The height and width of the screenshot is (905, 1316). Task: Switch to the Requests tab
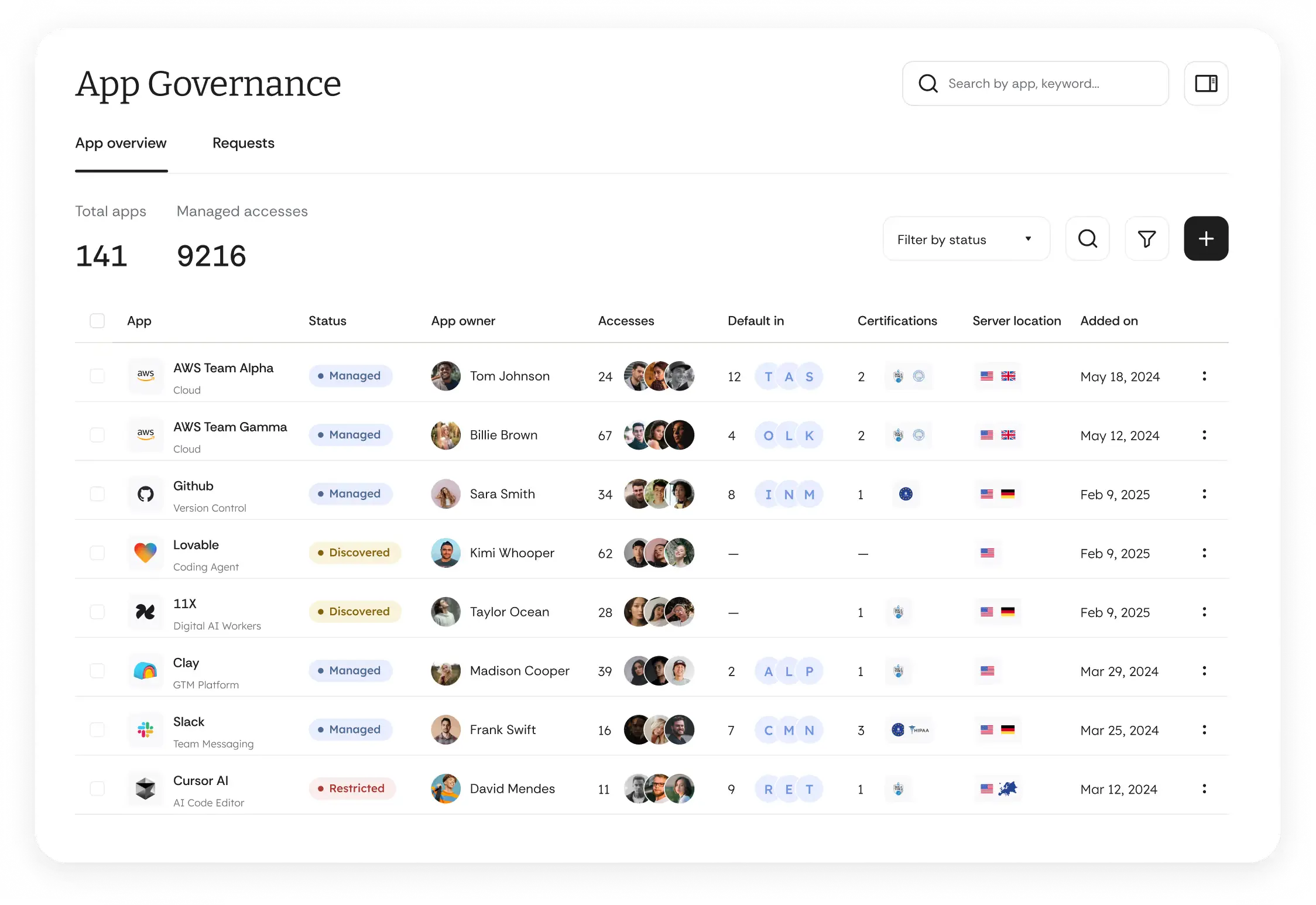tap(243, 143)
